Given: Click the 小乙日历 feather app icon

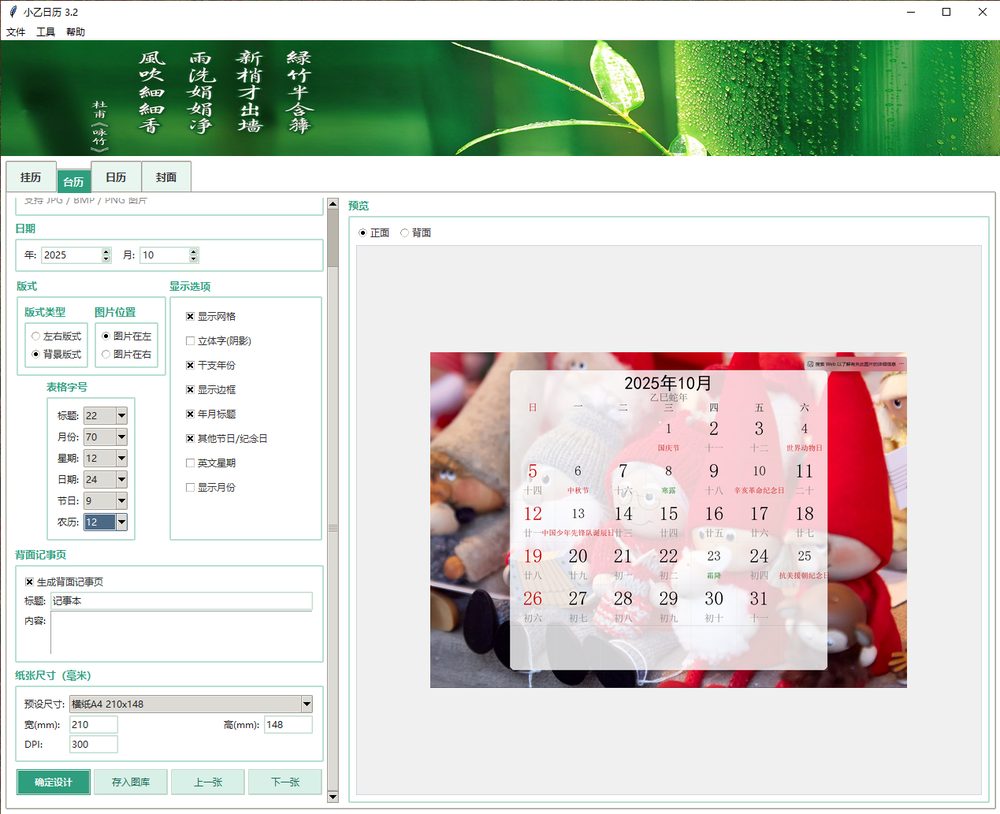Looking at the screenshot, I should [x=13, y=11].
